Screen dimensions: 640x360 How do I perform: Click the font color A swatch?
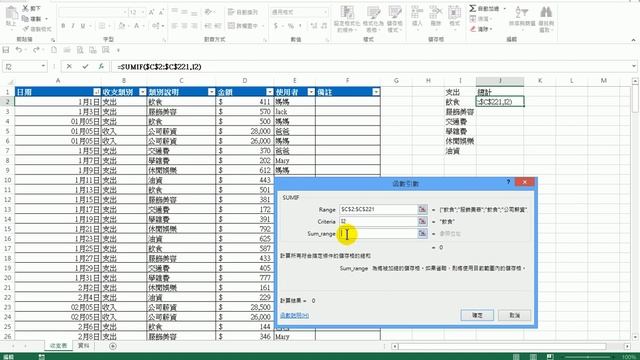point(137,26)
